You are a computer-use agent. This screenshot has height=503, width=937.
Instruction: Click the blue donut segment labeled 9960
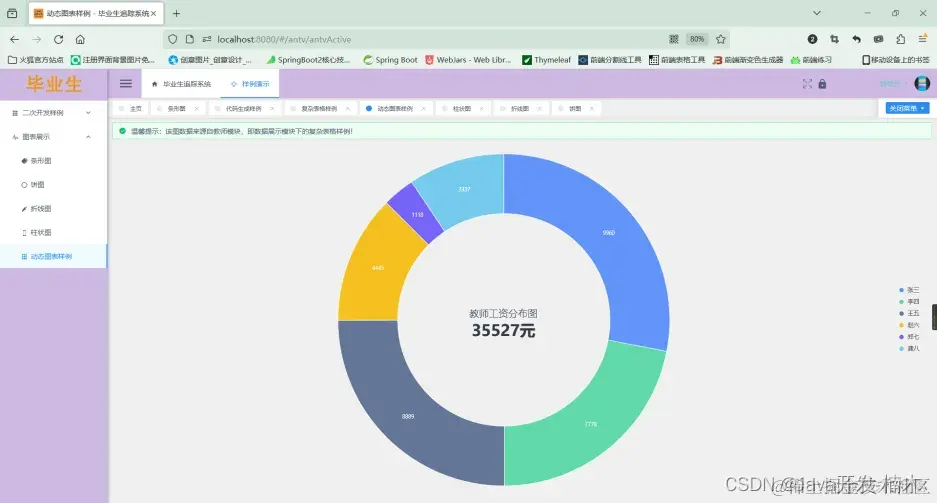(608, 232)
